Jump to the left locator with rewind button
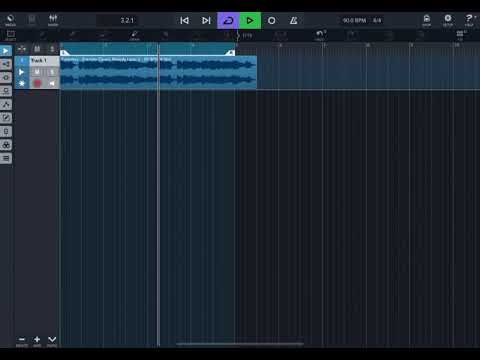The image size is (480, 360). [184, 21]
